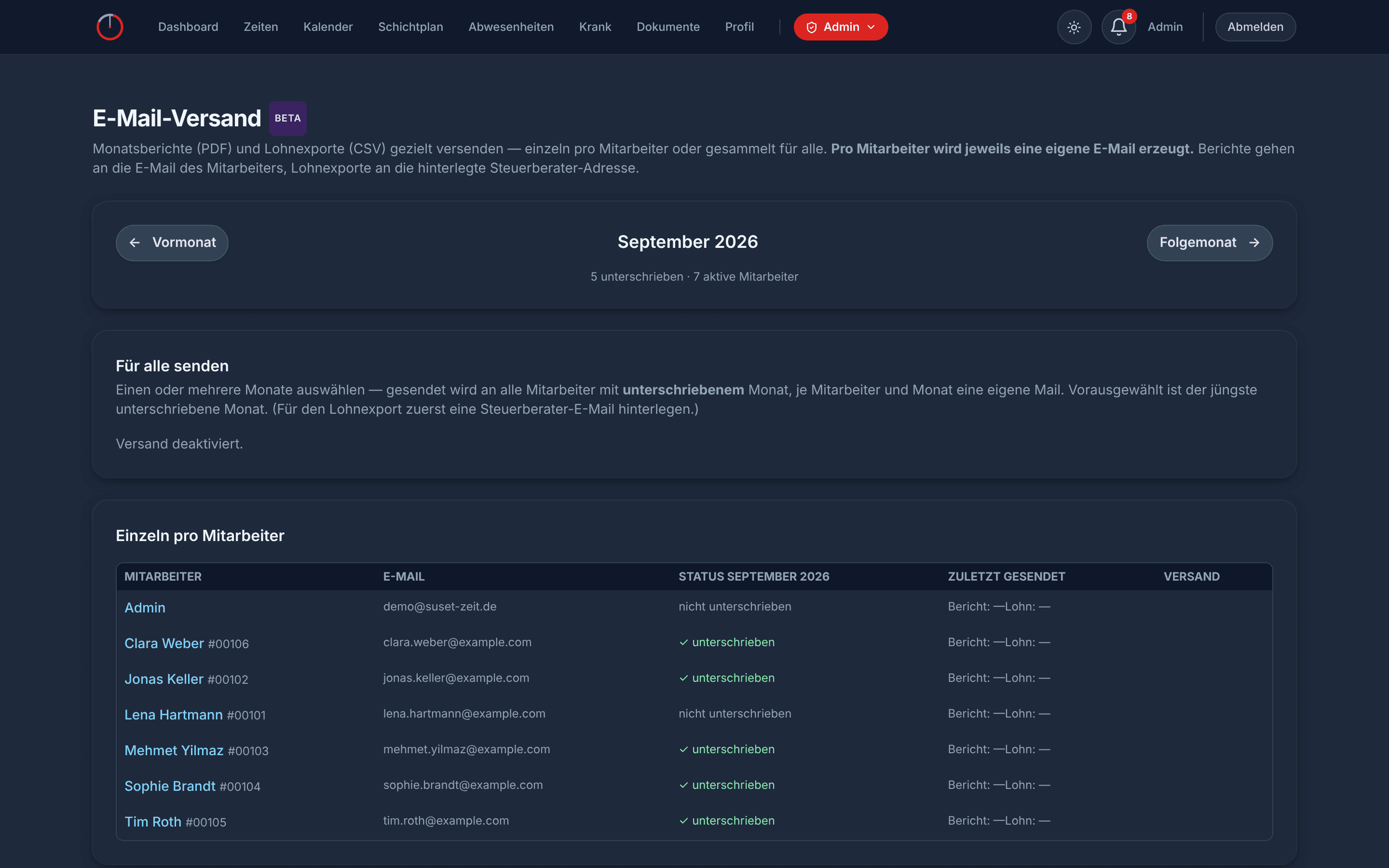Click the 'Versand deaktiviert.' notice
This screenshot has width=1389, height=868.
tap(179, 444)
